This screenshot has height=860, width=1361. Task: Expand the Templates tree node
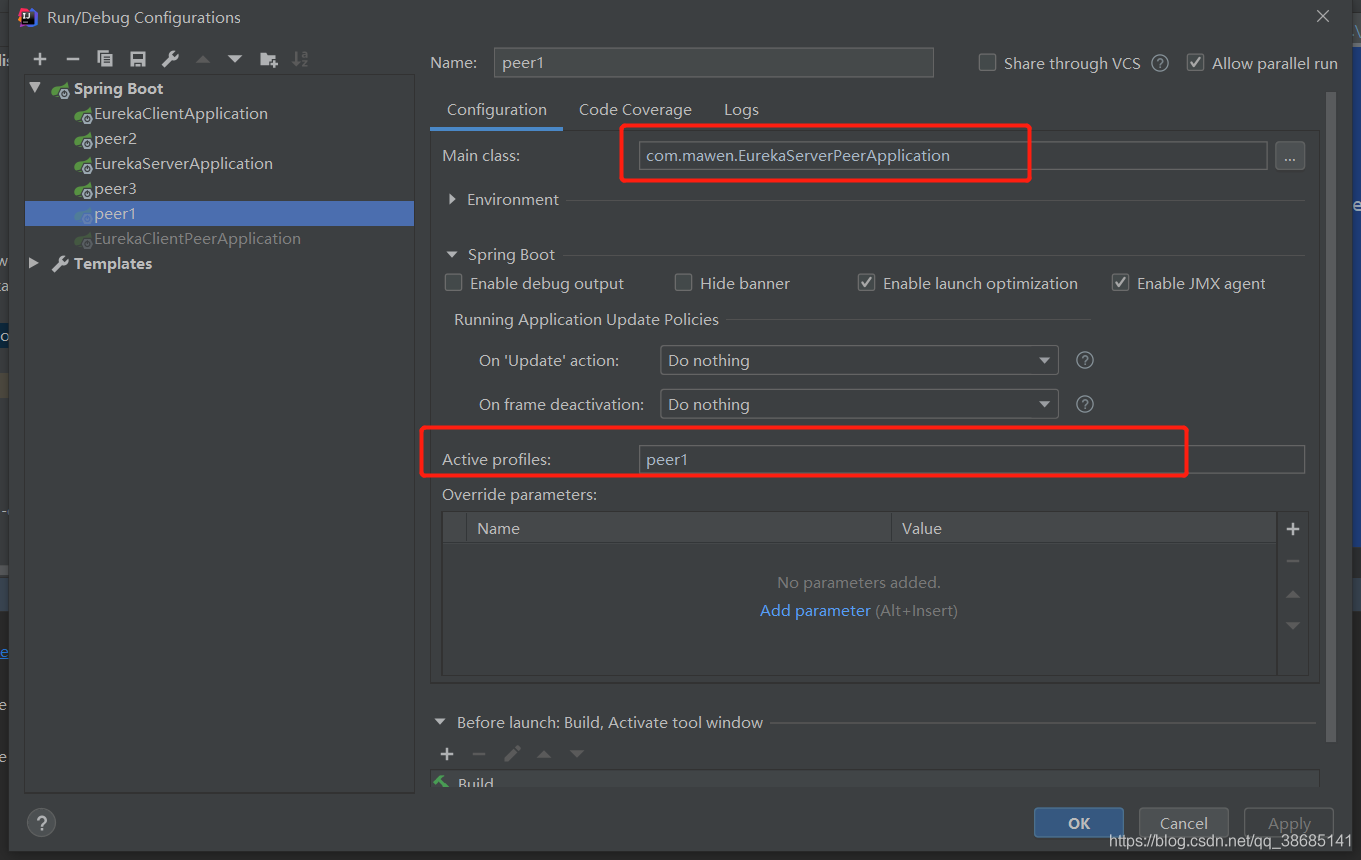pos(34,263)
